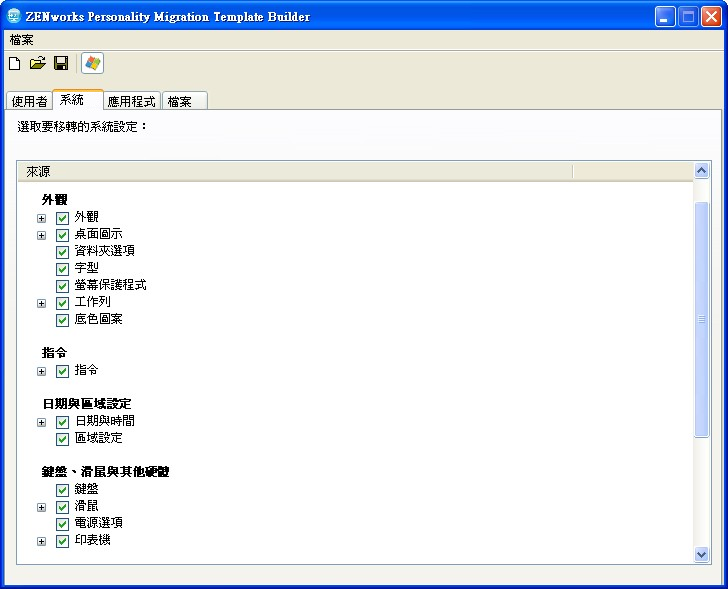The height and width of the screenshot is (589, 728).
Task: Click scrollbar down arrow in settings list
Action: click(702, 554)
